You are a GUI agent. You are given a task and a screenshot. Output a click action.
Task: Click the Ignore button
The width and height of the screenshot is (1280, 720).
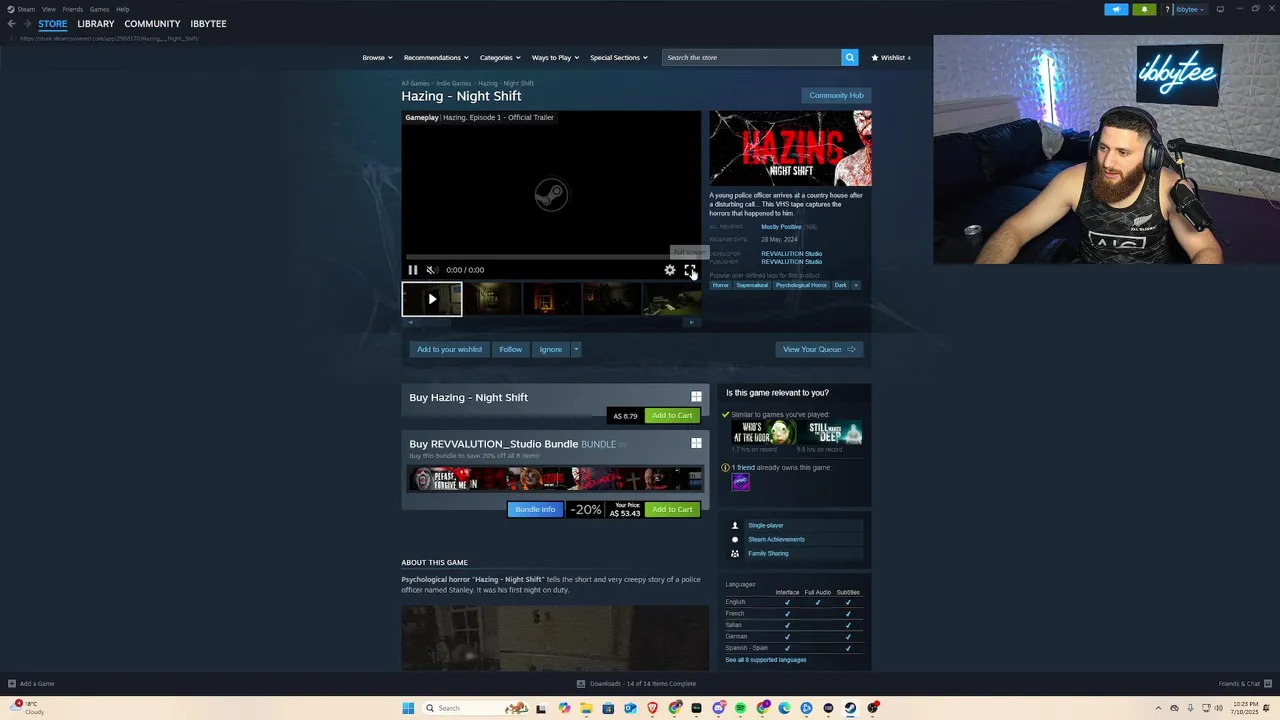[550, 349]
